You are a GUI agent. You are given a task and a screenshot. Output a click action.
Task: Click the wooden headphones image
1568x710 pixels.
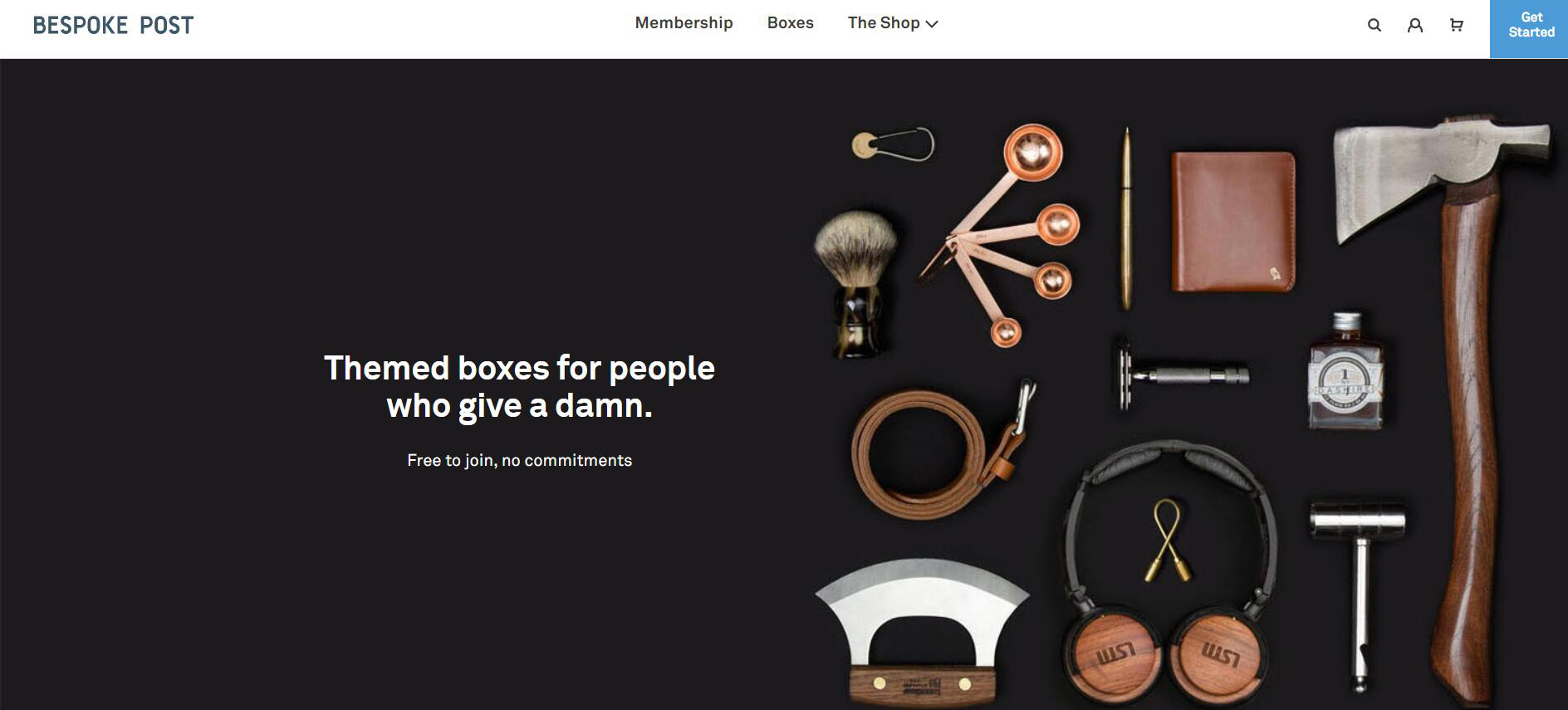[x=1170, y=574]
